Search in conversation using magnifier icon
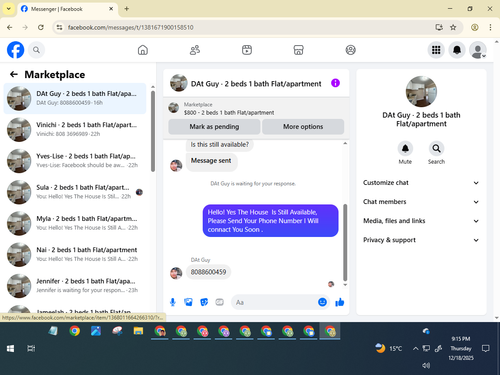 pos(436,149)
